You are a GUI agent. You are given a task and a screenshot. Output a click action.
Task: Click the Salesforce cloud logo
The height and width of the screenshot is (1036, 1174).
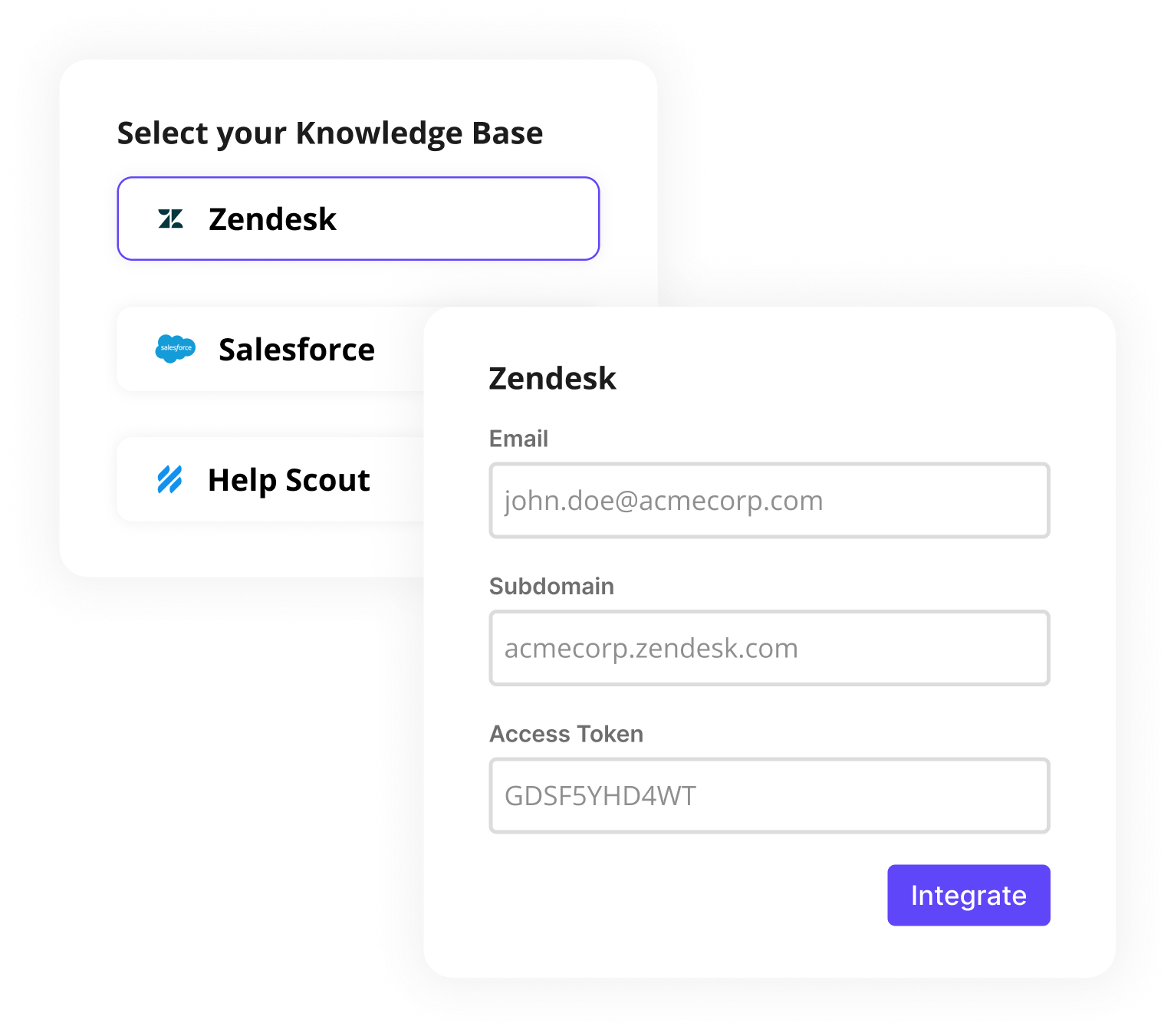pos(175,349)
